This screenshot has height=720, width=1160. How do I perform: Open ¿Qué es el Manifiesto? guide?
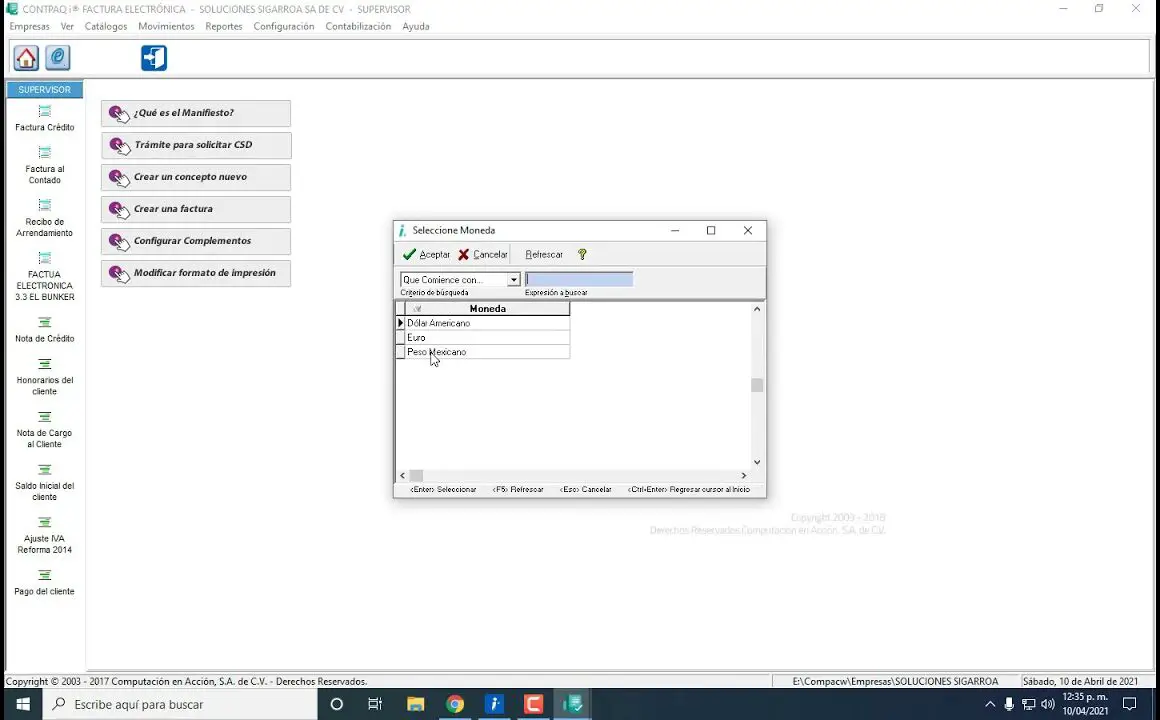click(196, 113)
